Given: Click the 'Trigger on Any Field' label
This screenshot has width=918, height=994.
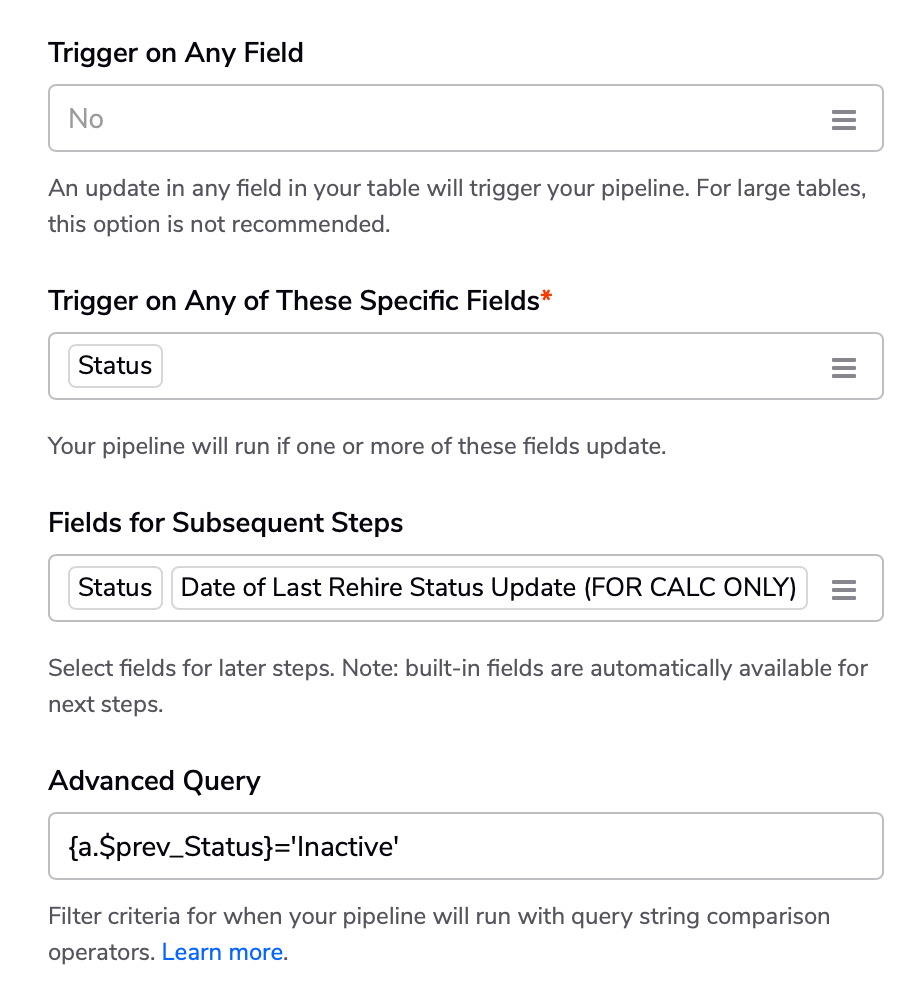Looking at the screenshot, I should coord(176,53).
